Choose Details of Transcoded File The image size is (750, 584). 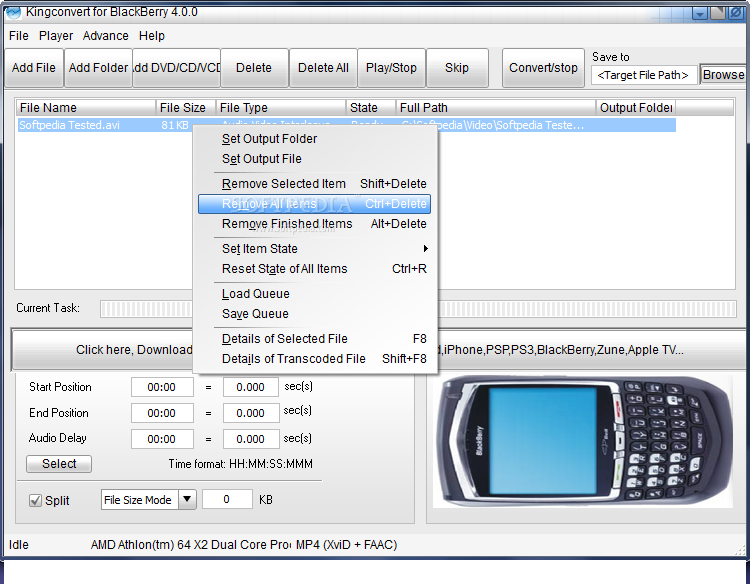click(314, 359)
